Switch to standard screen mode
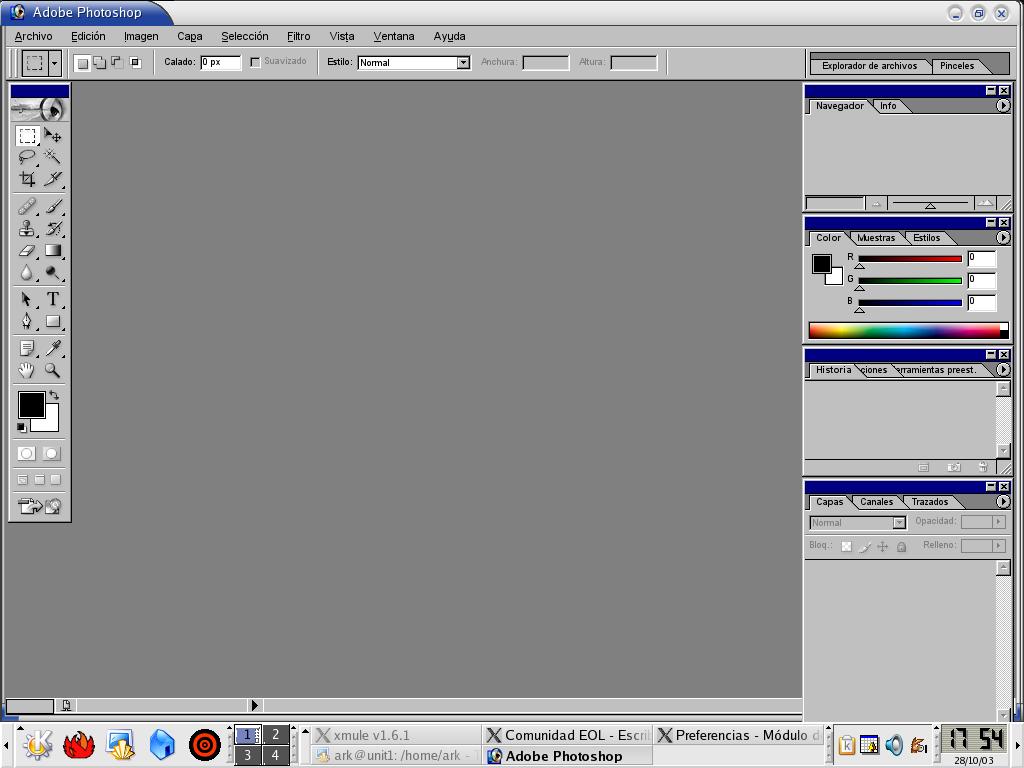Screen dimensions: 1024x768 pyautogui.click(x=23, y=479)
